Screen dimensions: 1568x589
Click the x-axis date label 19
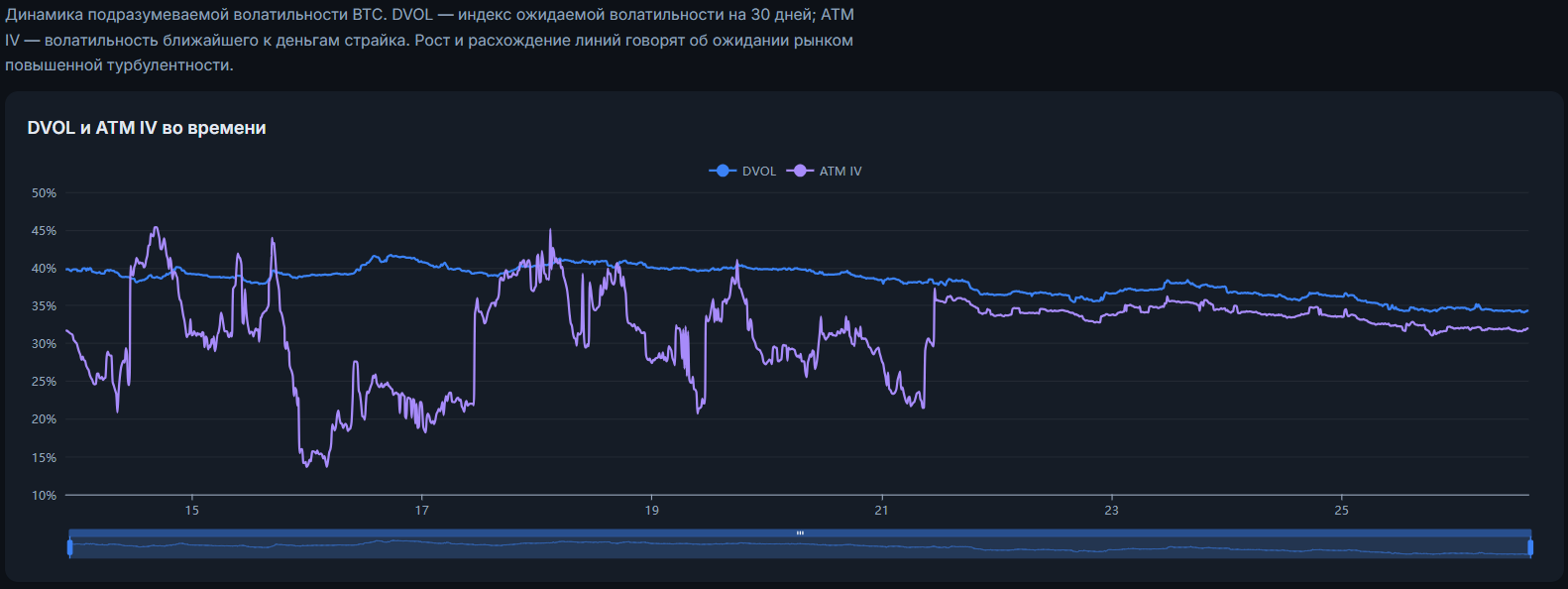(652, 510)
